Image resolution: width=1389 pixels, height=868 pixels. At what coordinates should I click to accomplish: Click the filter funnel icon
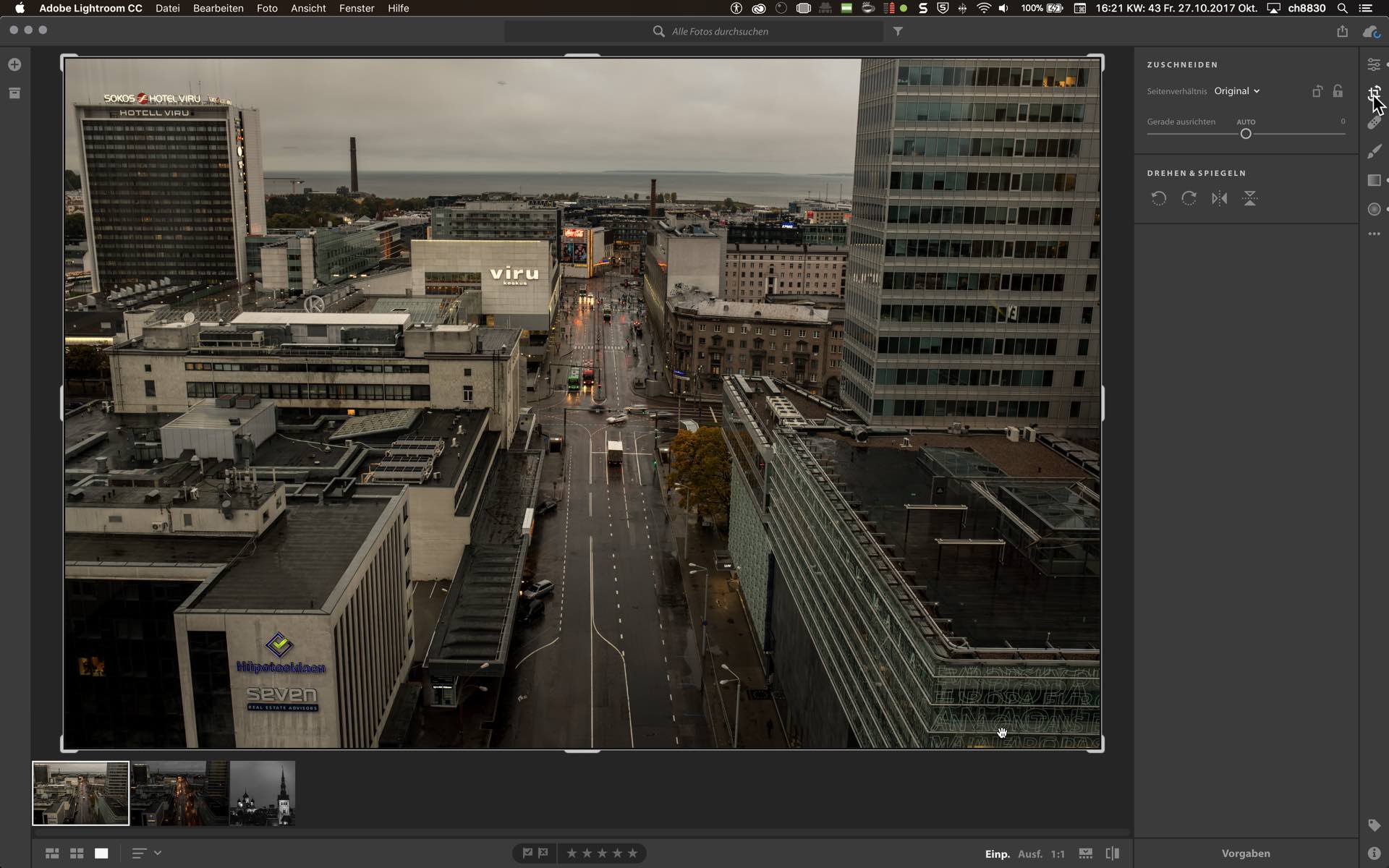click(898, 31)
